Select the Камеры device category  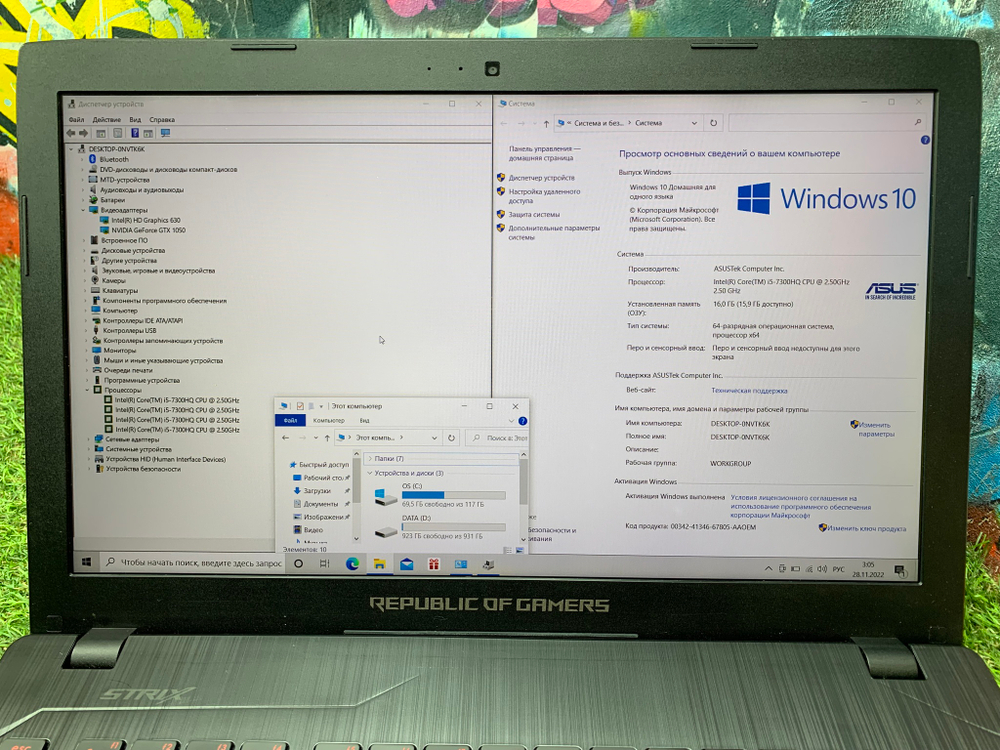tap(114, 281)
